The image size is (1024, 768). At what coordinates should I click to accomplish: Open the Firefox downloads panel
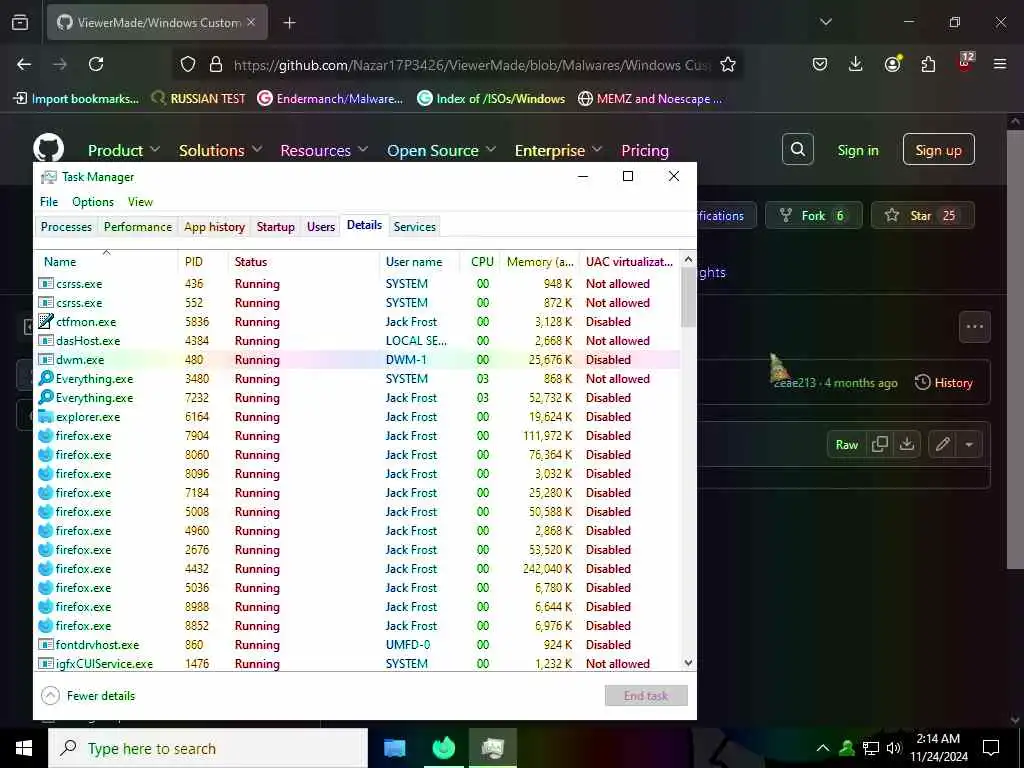pos(856,64)
